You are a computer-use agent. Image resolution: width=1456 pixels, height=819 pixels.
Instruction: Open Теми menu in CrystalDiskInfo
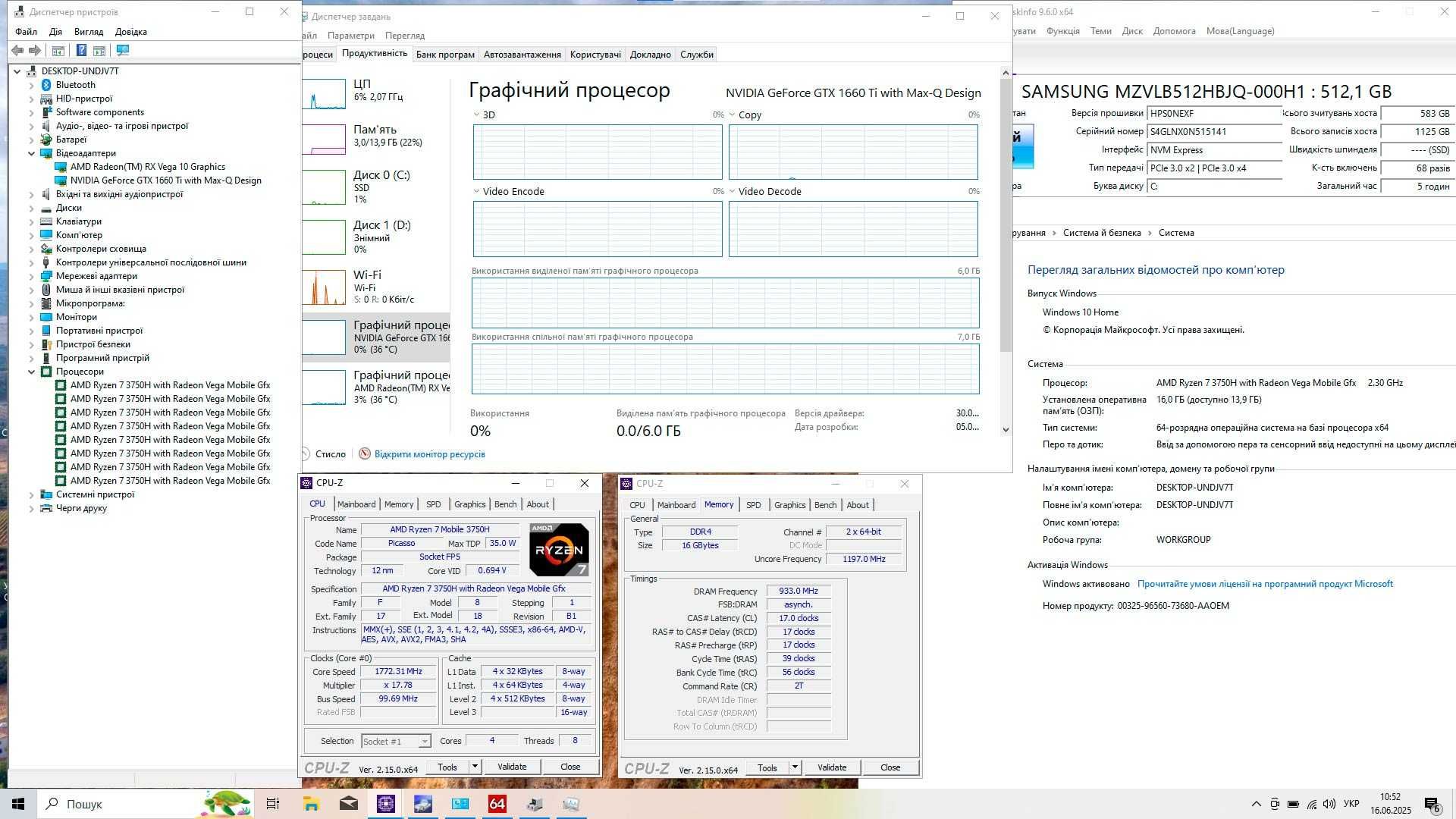pos(1100,31)
